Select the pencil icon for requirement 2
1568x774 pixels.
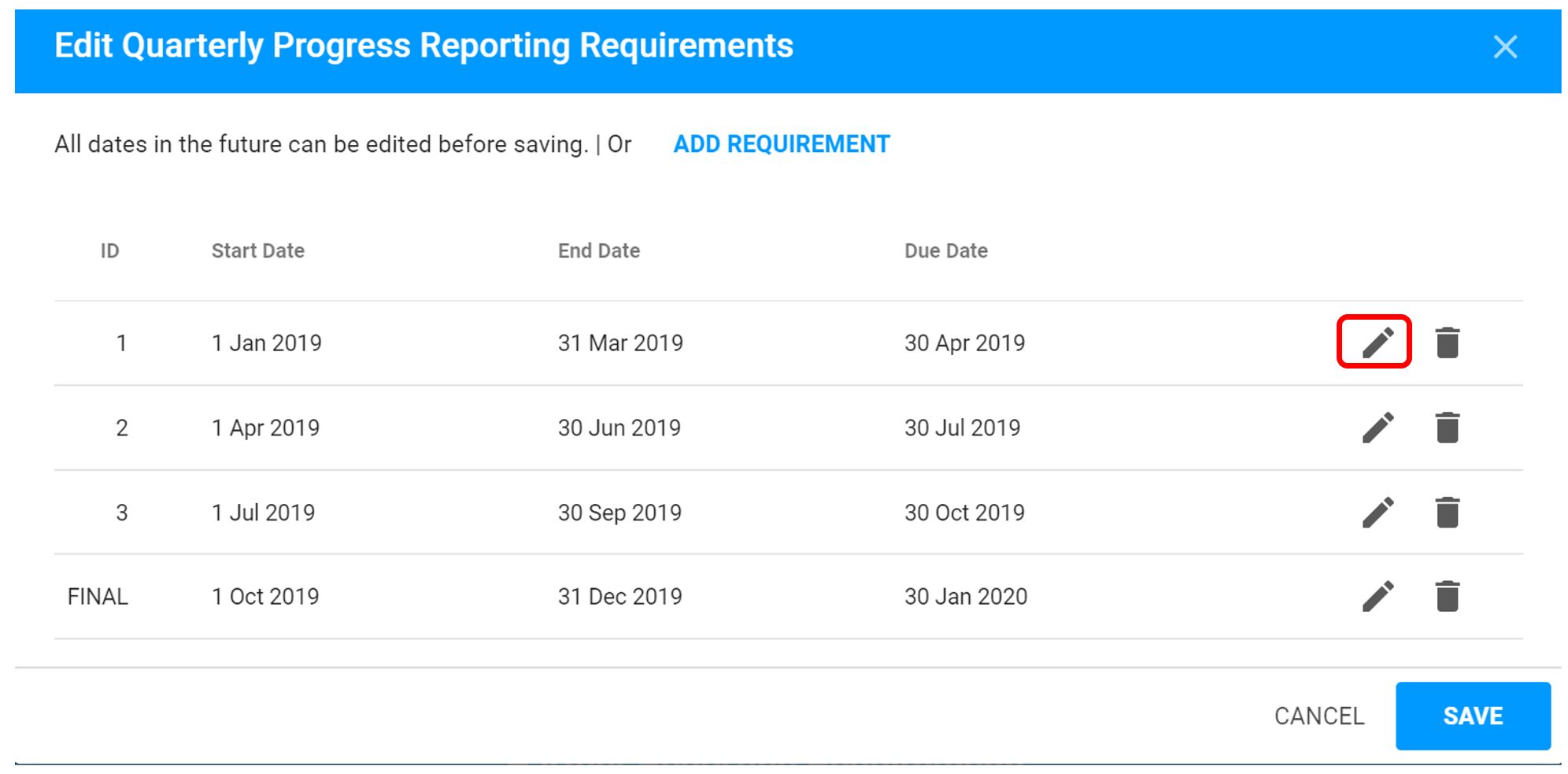pos(1379,428)
